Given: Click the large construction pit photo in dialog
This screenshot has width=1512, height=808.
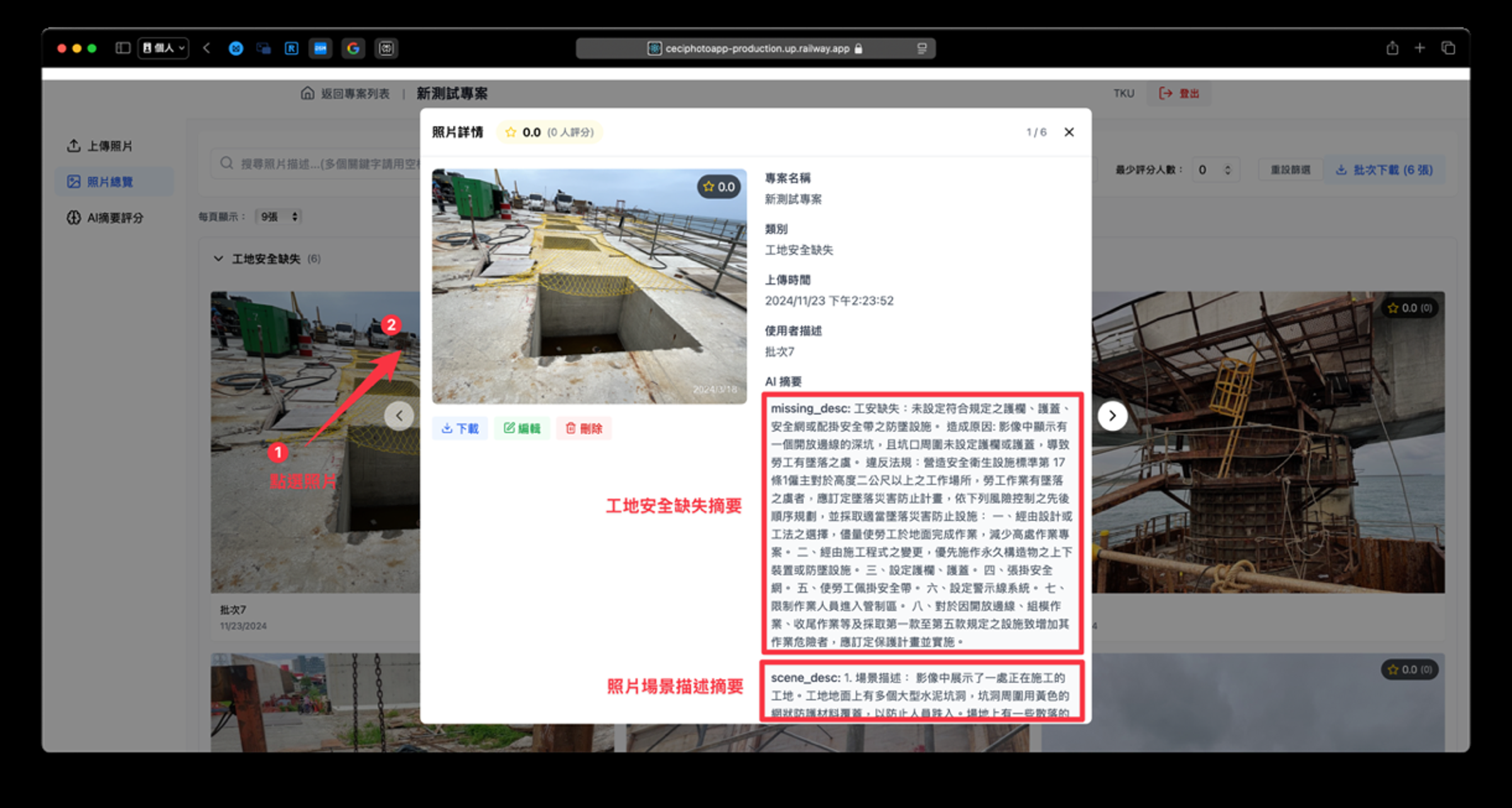Looking at the screenshot, I should pos(589,286).
